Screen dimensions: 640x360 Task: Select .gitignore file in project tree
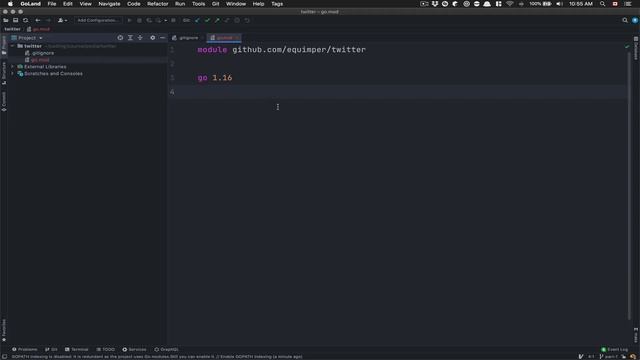[x=42, y=53]
